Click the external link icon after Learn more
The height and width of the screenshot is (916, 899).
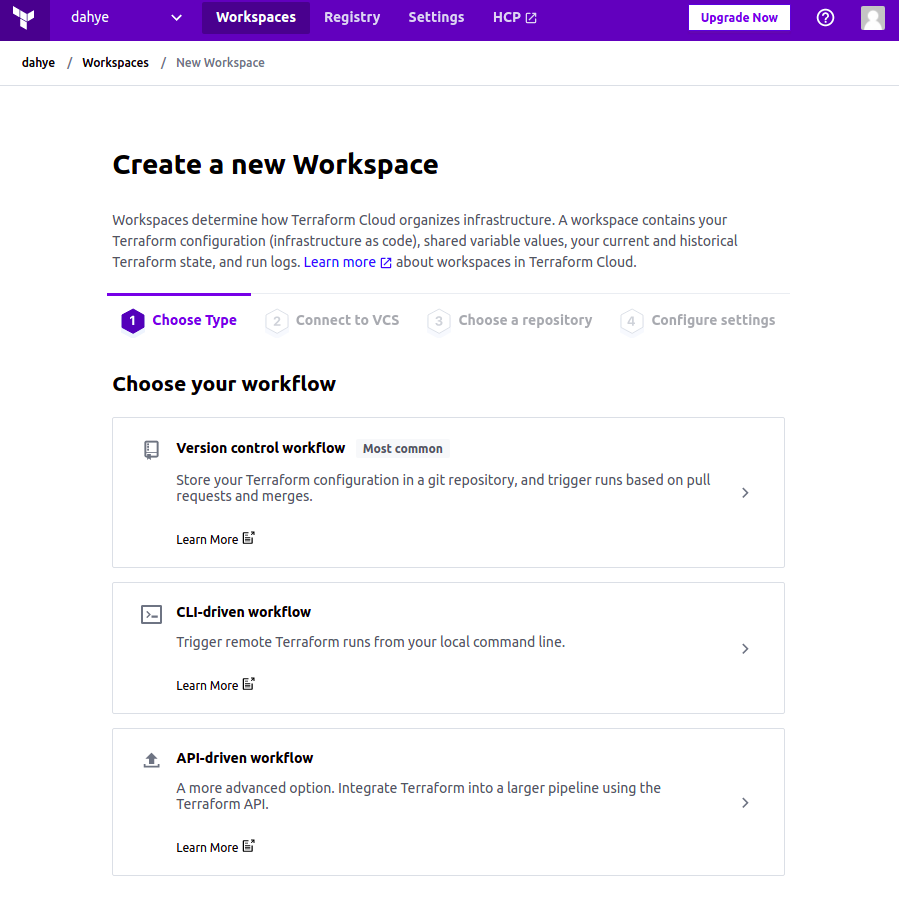coord(386,263)
